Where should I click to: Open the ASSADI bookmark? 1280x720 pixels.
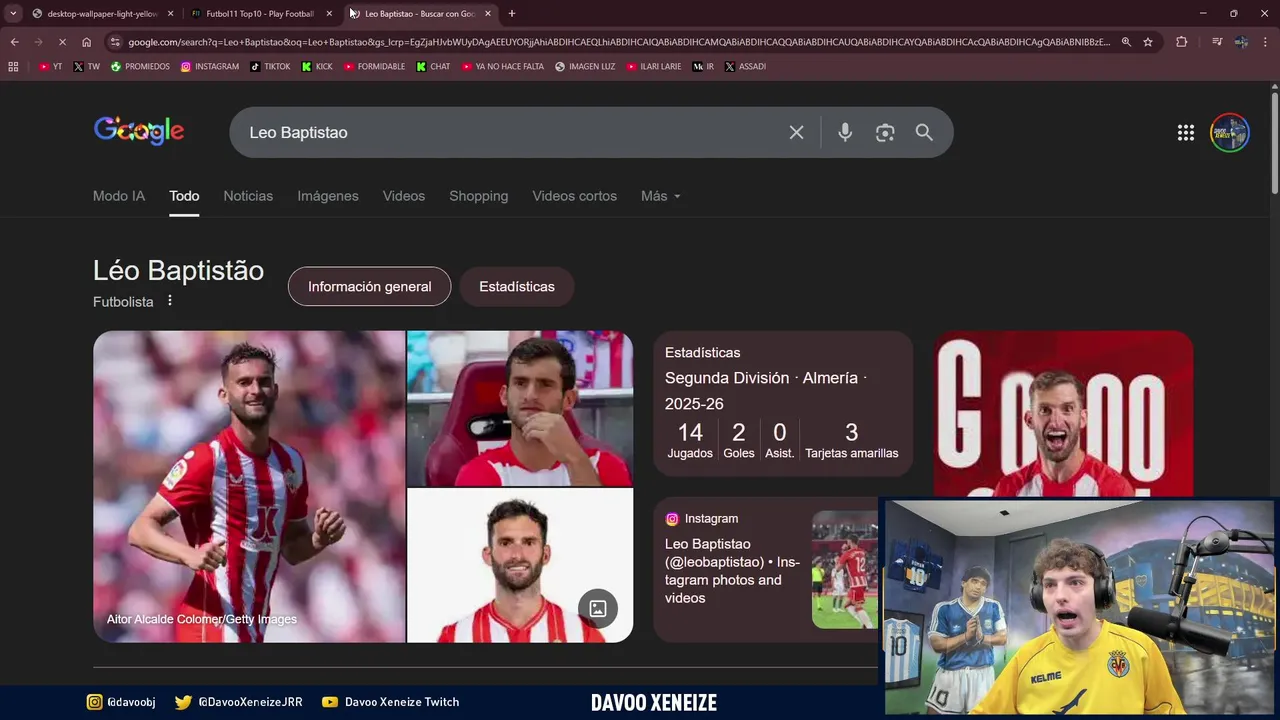[x=745, y=66]
